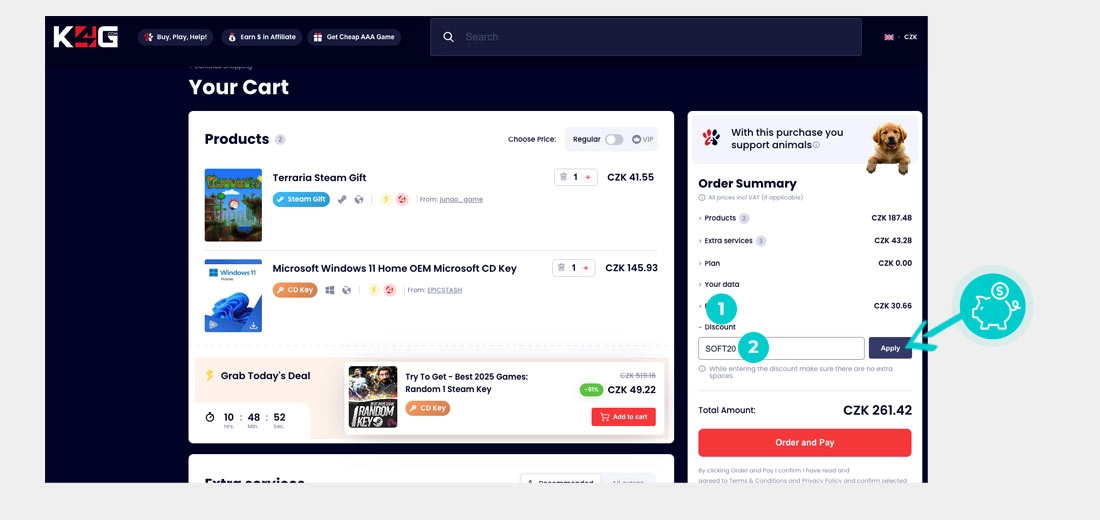Click Microsoft Windows 11 Home OEM title
The height and width of the screenshot is (520, 1100).
(394, 268)
